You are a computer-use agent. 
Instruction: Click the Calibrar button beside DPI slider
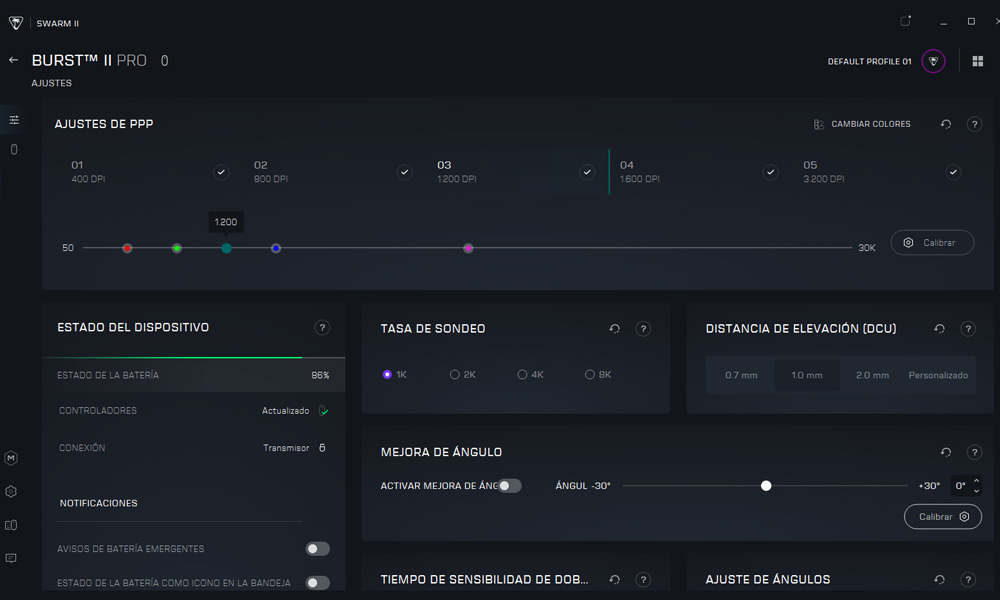click(x=931, y=243)
